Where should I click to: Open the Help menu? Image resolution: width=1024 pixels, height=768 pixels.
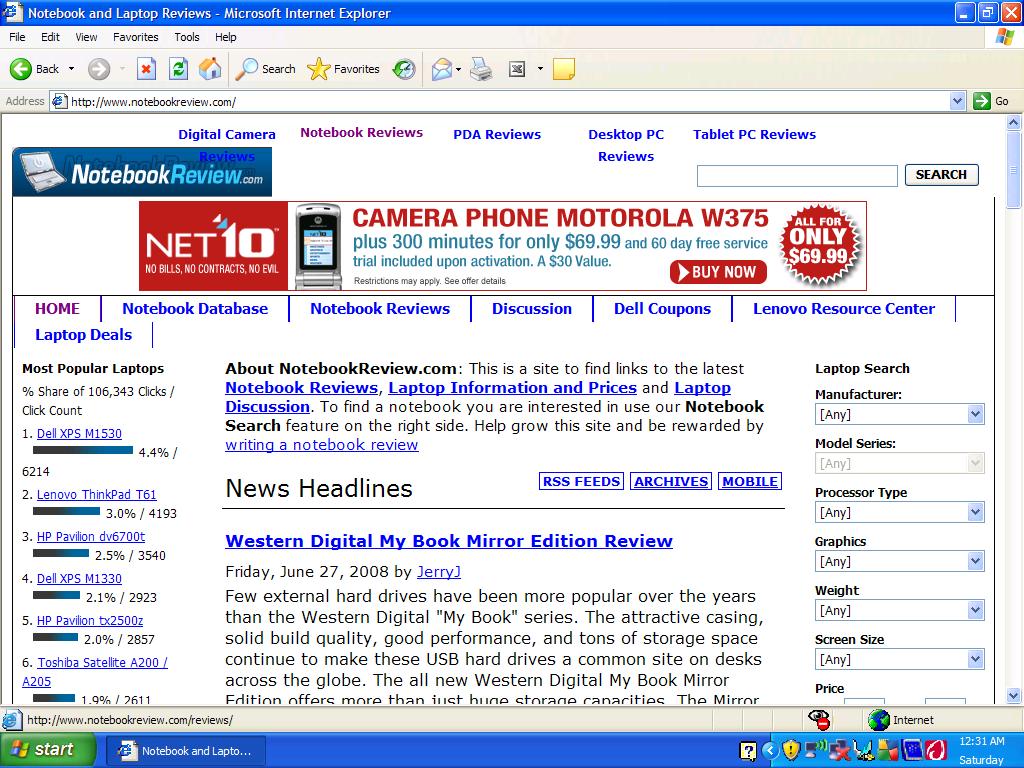point(225,37)
